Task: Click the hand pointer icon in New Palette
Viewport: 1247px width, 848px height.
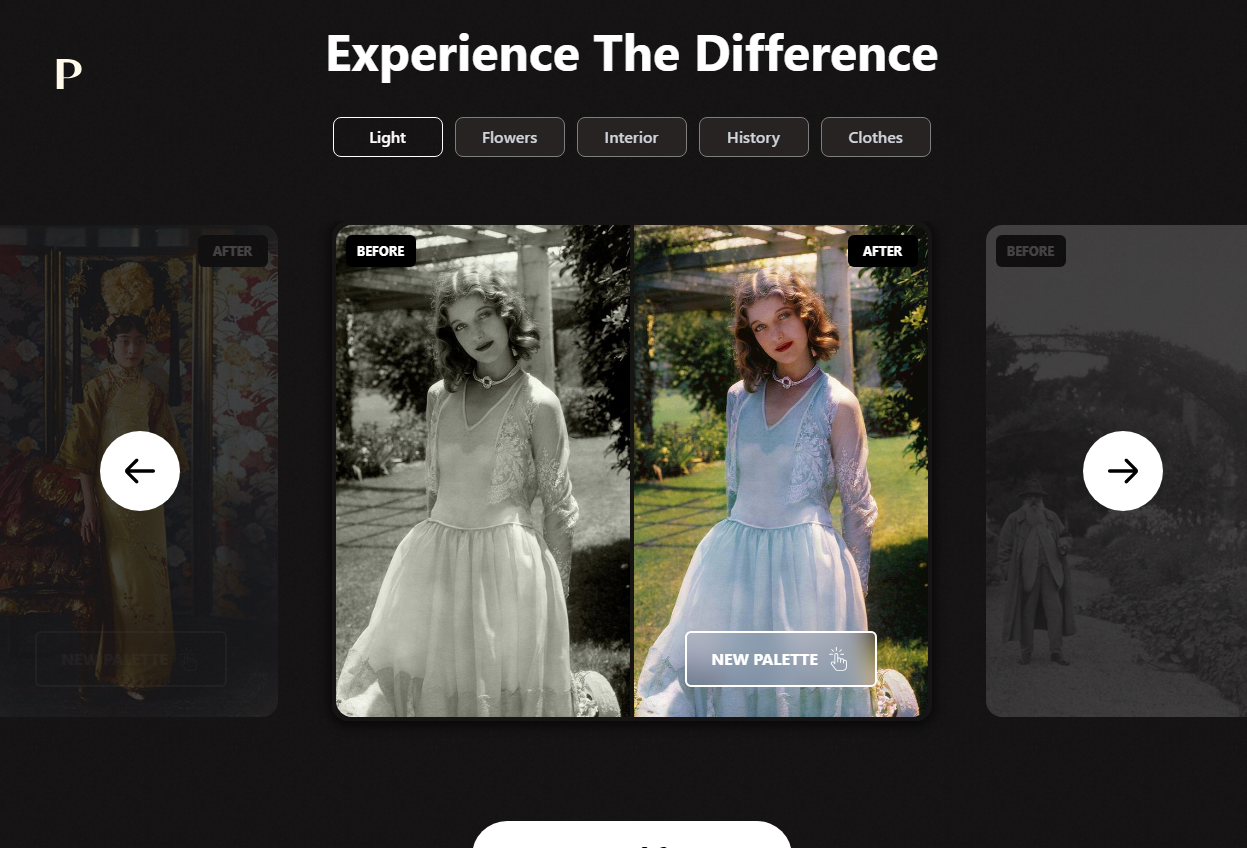Action: pyautogui.click(x=838, y=660)
